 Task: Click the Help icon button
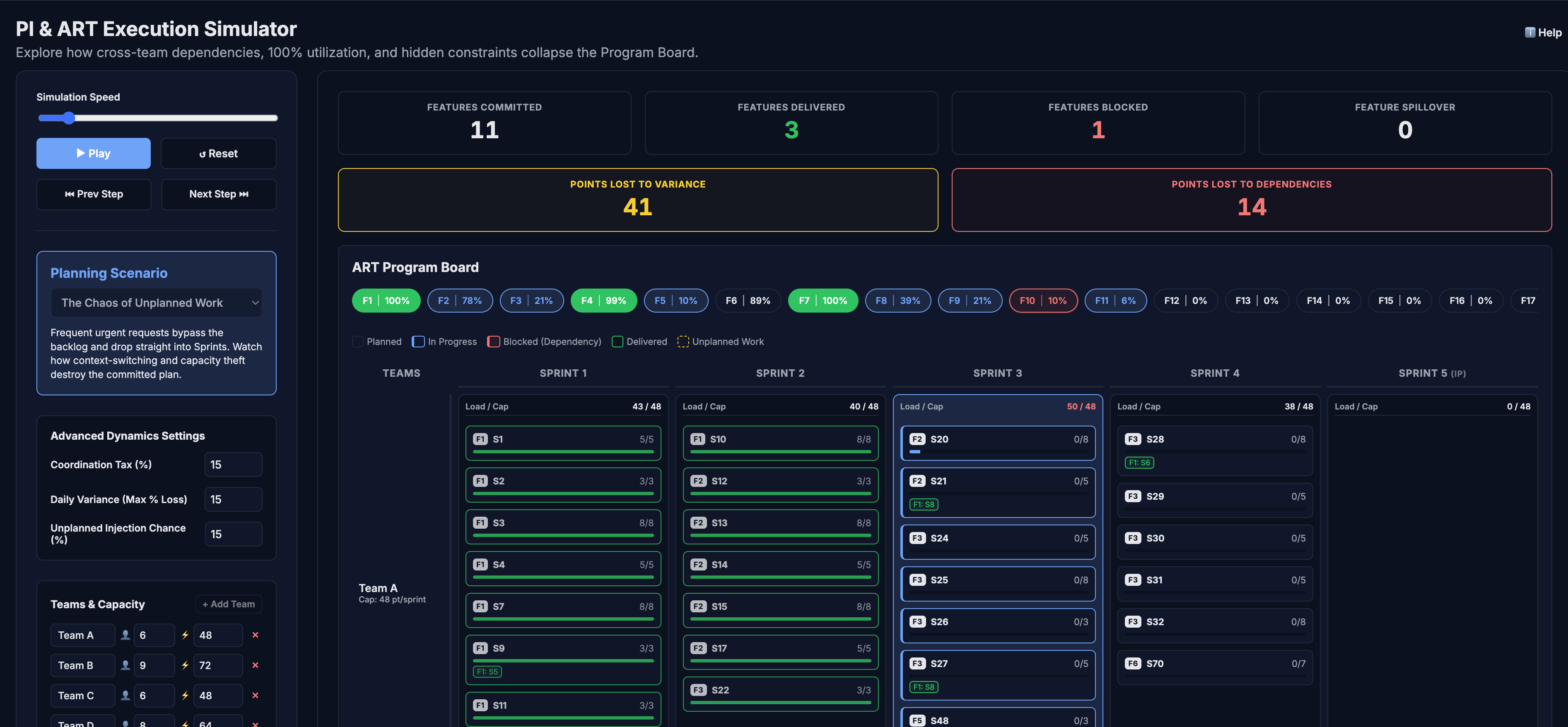(1542, 33)
